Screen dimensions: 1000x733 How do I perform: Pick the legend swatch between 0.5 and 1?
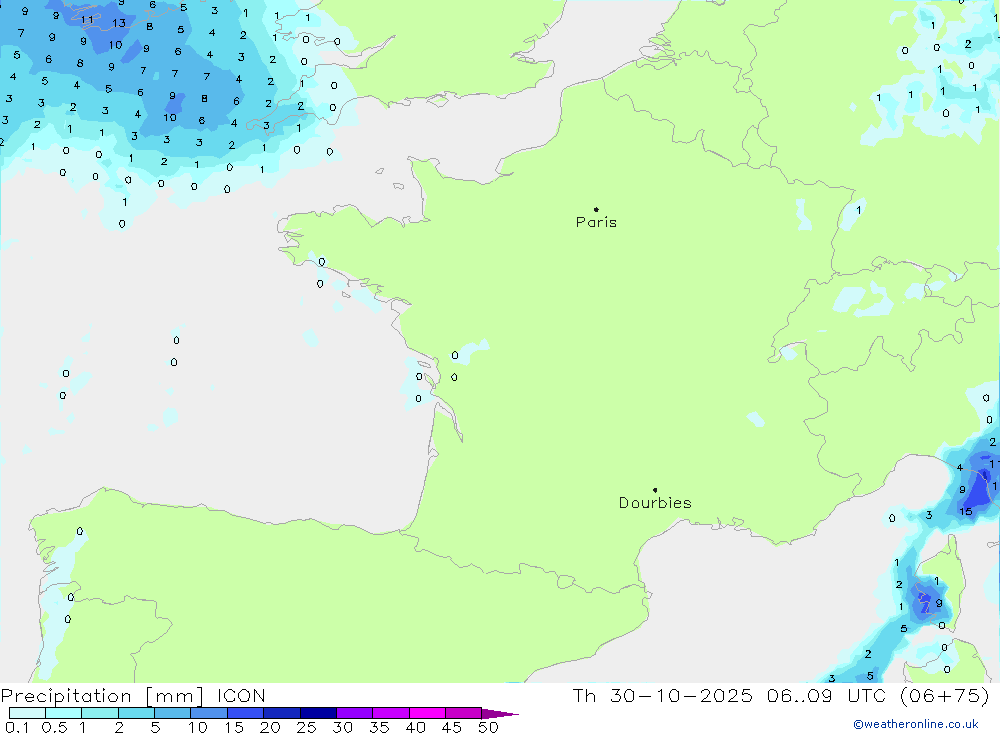point(64,713)
